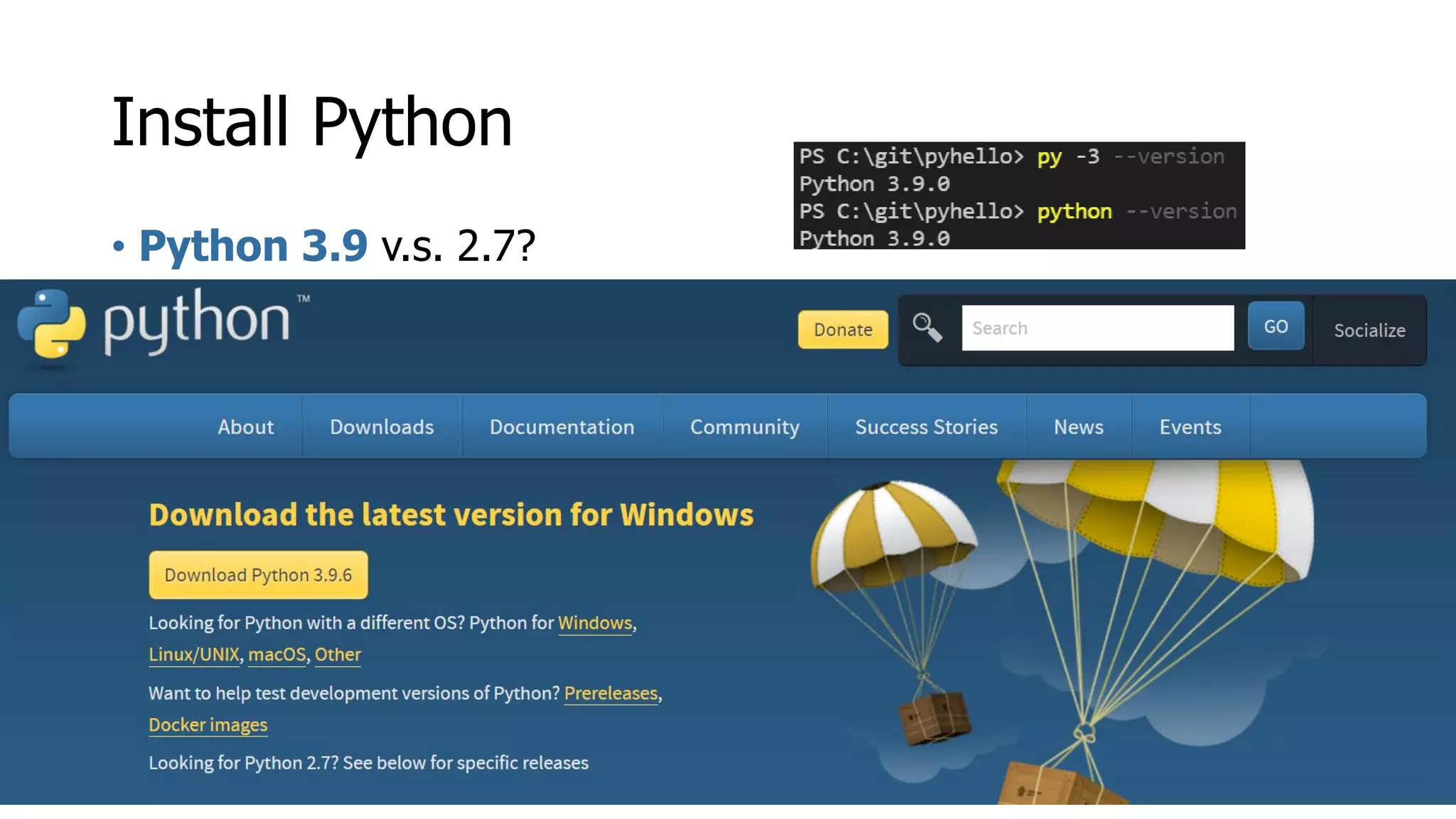Viewport: 1456px width, 819px height.
Task: Open the Community menu item
Action: tap(744, 427)
